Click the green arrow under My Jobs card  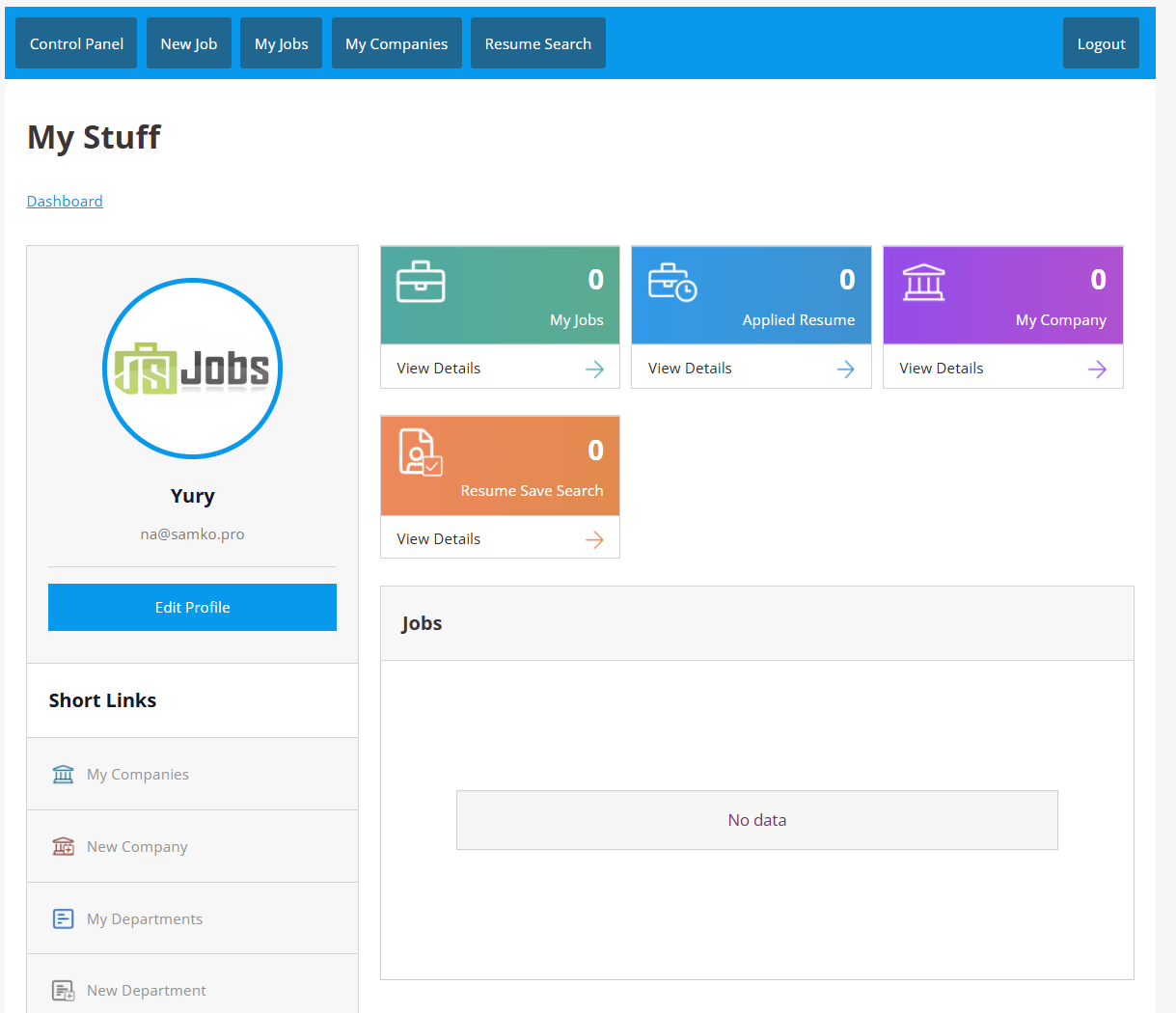point(594,370)
